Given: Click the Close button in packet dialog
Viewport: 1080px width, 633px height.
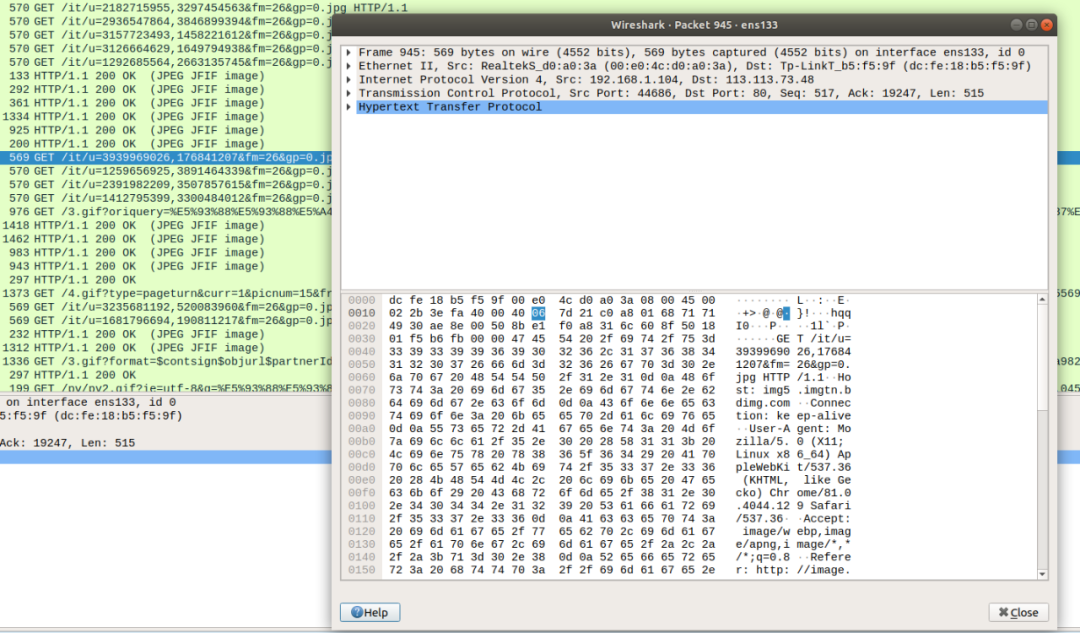Looking at the screenshot, I should pyautogui.click(x=1018, y=612).
